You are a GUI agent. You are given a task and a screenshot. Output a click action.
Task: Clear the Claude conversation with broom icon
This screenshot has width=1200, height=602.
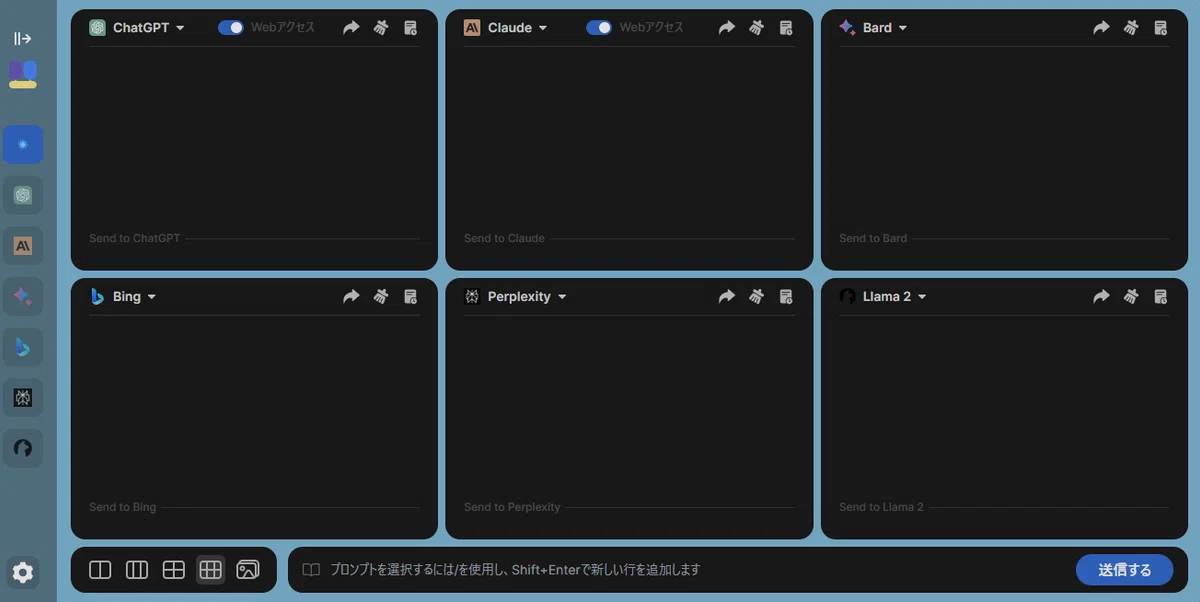(757, 28)
